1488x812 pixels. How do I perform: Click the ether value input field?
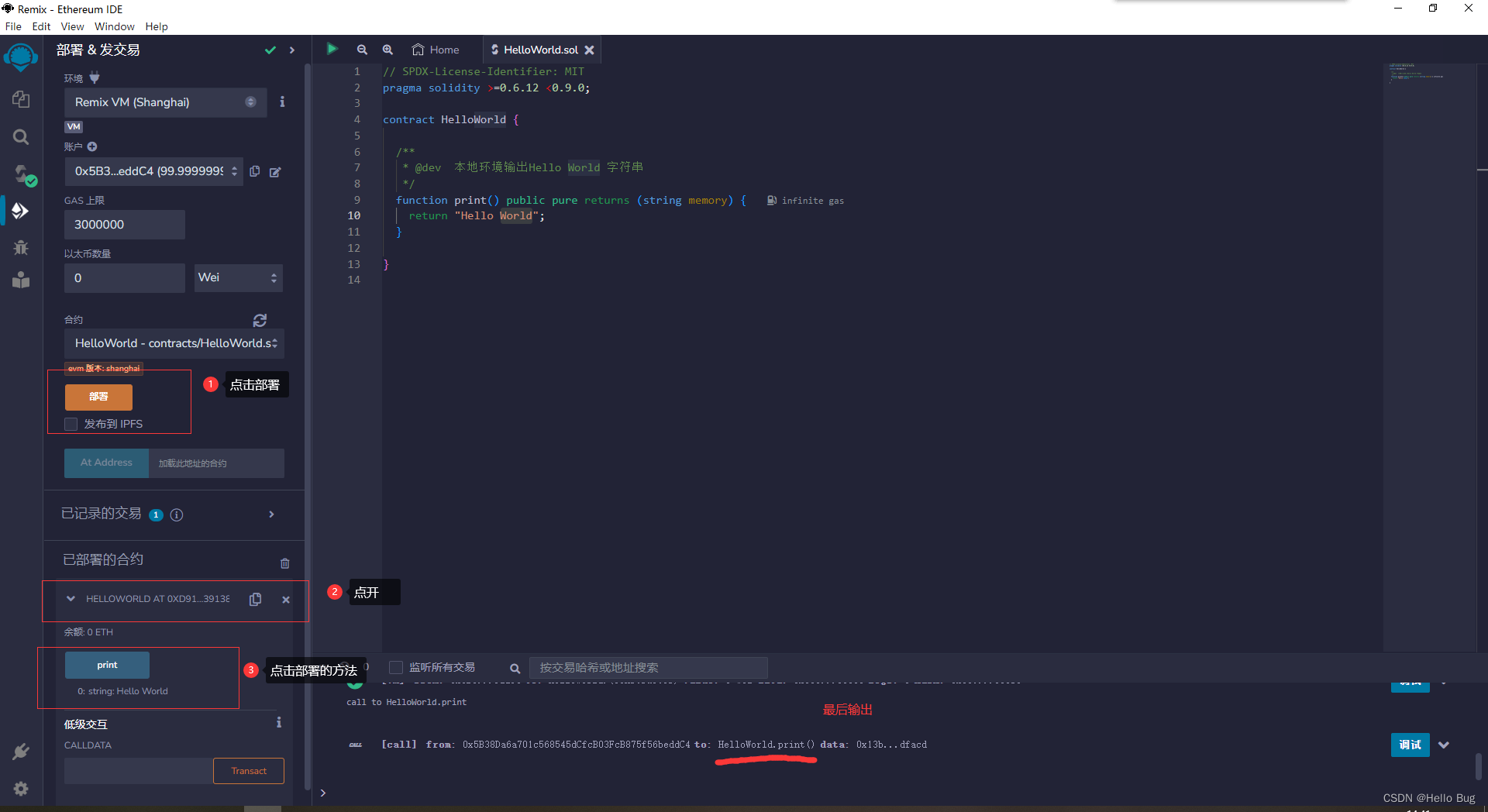tap(125, 278)
